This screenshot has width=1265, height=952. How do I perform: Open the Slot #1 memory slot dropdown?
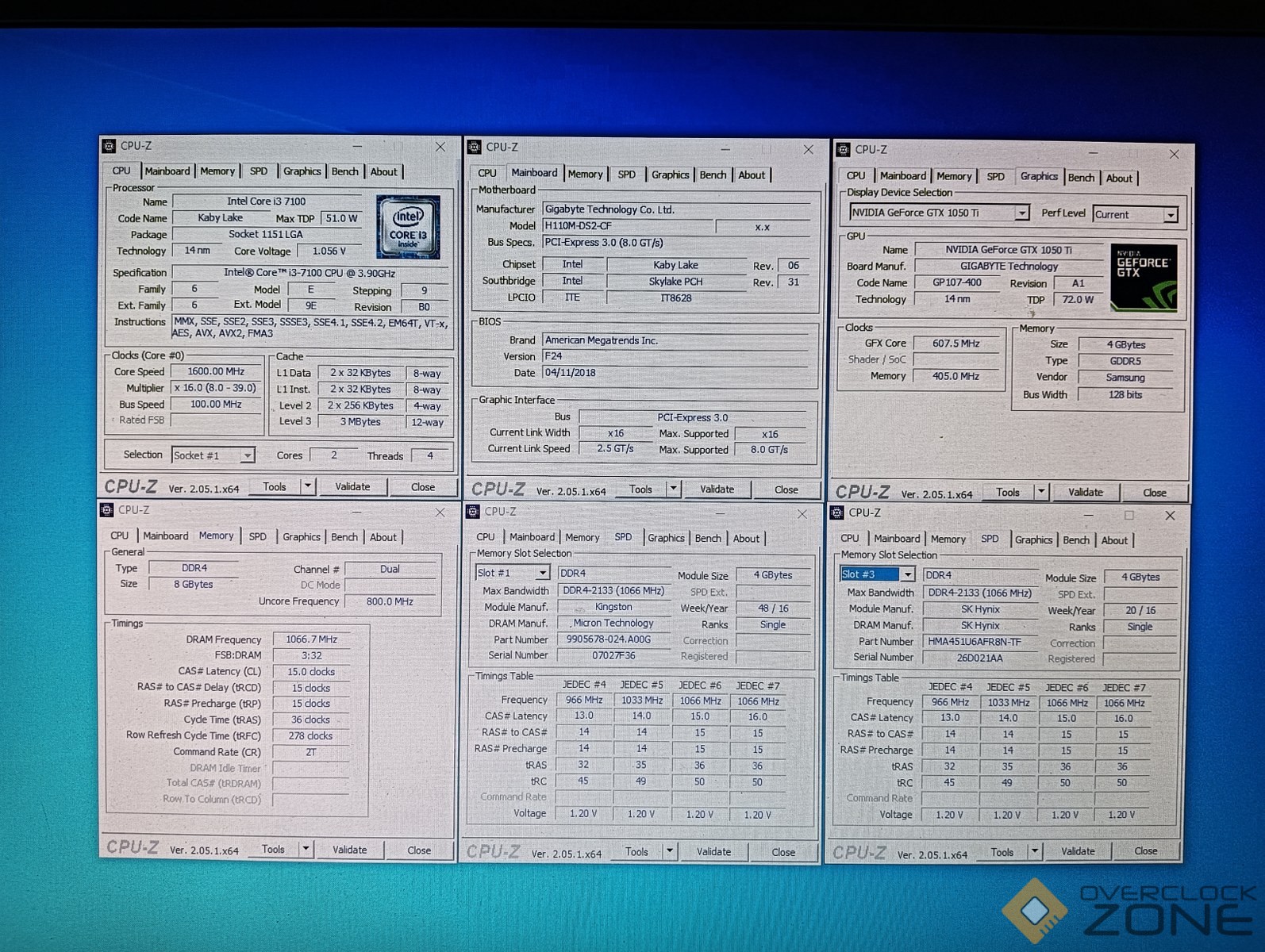click(543, 573)
